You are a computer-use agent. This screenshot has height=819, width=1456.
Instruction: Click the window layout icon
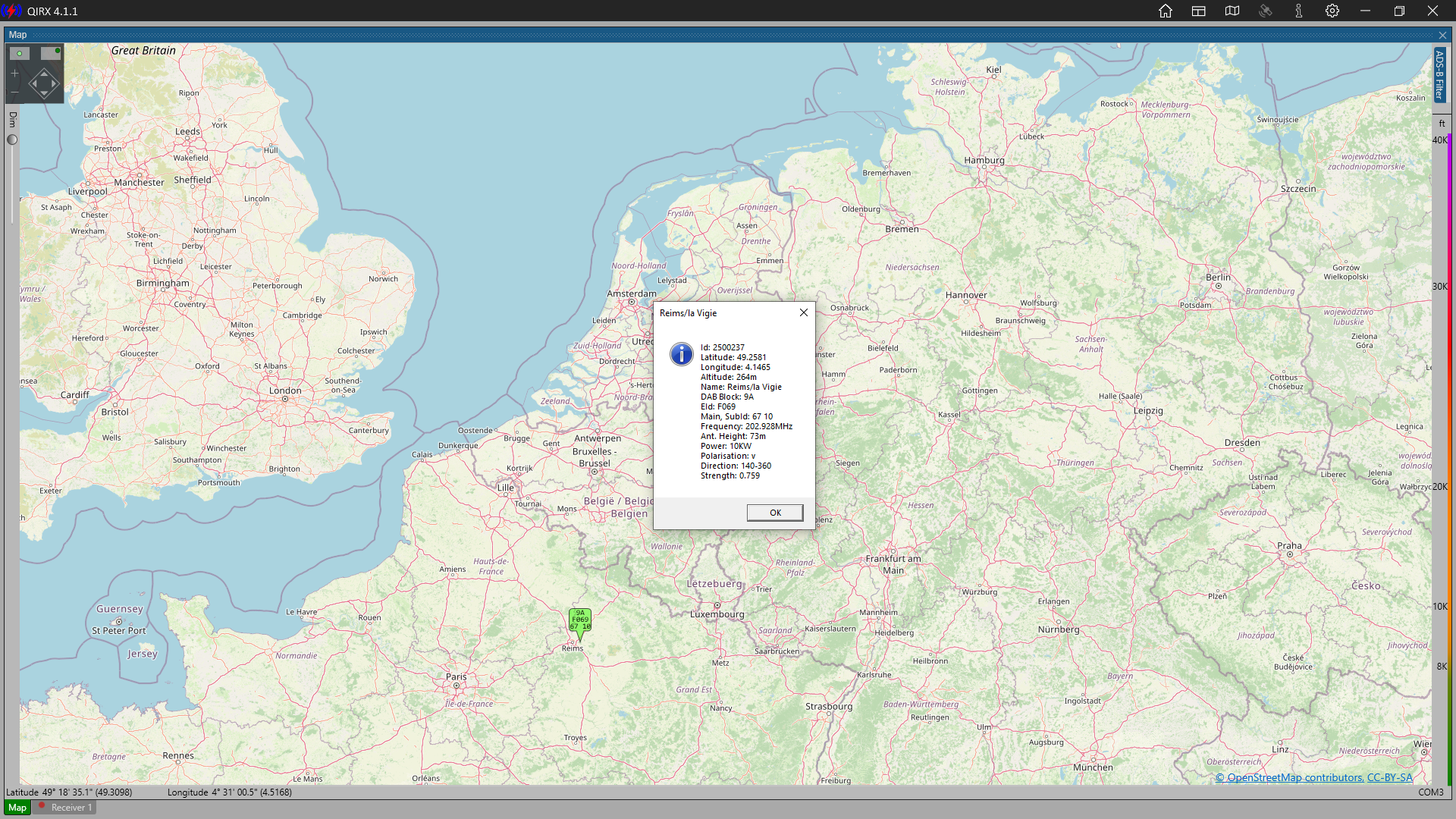(x=1199, y=11)
